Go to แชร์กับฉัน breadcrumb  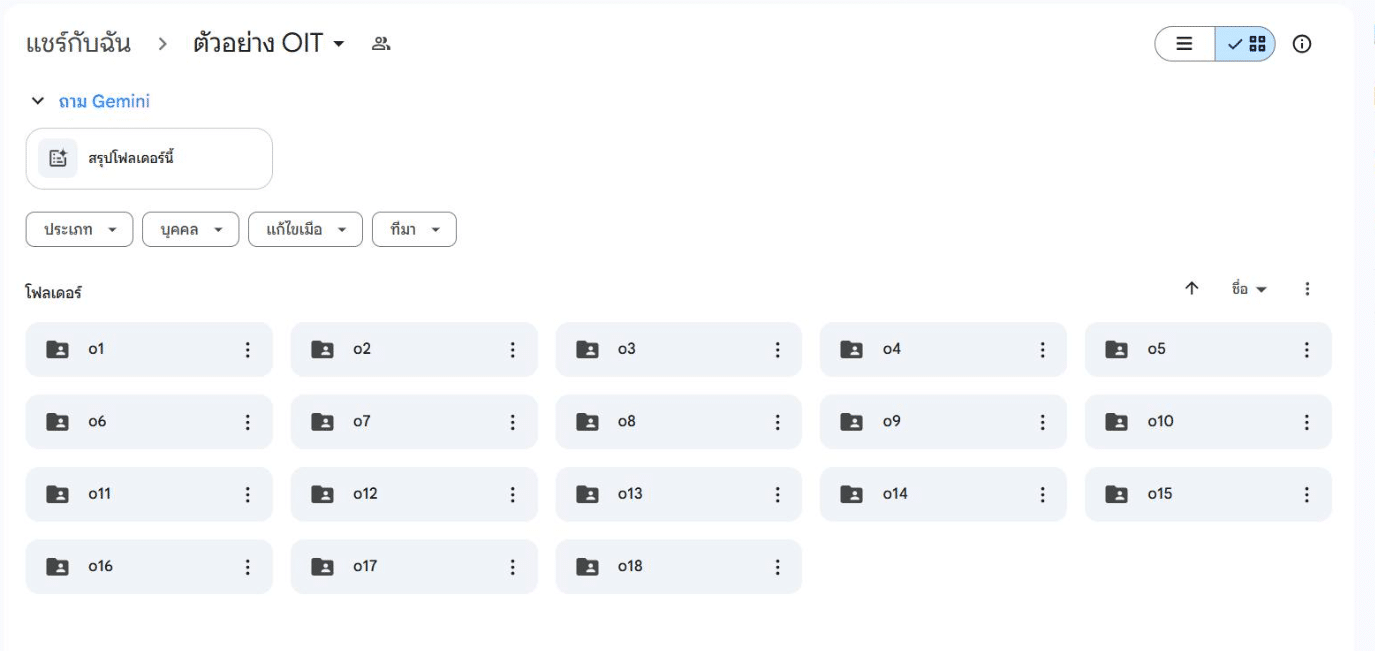tap(78, 45)
